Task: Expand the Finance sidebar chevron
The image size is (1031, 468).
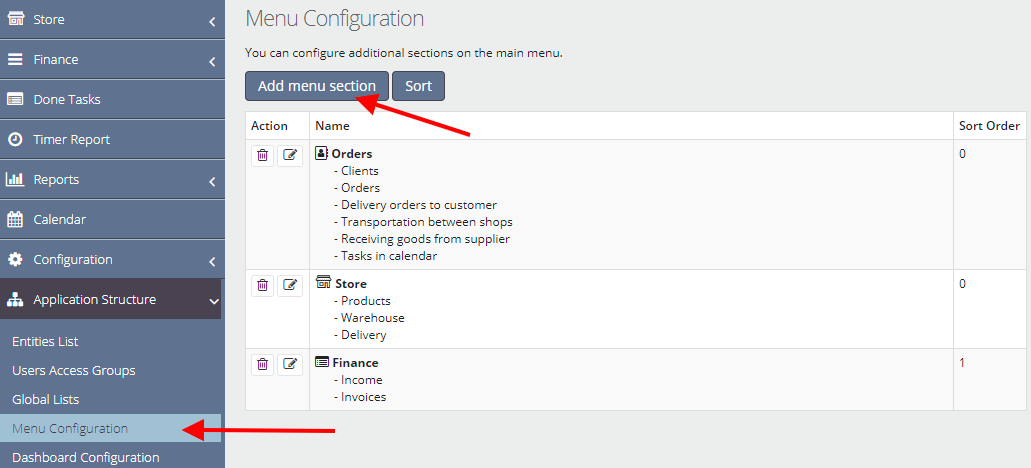Action: (212, 62)
